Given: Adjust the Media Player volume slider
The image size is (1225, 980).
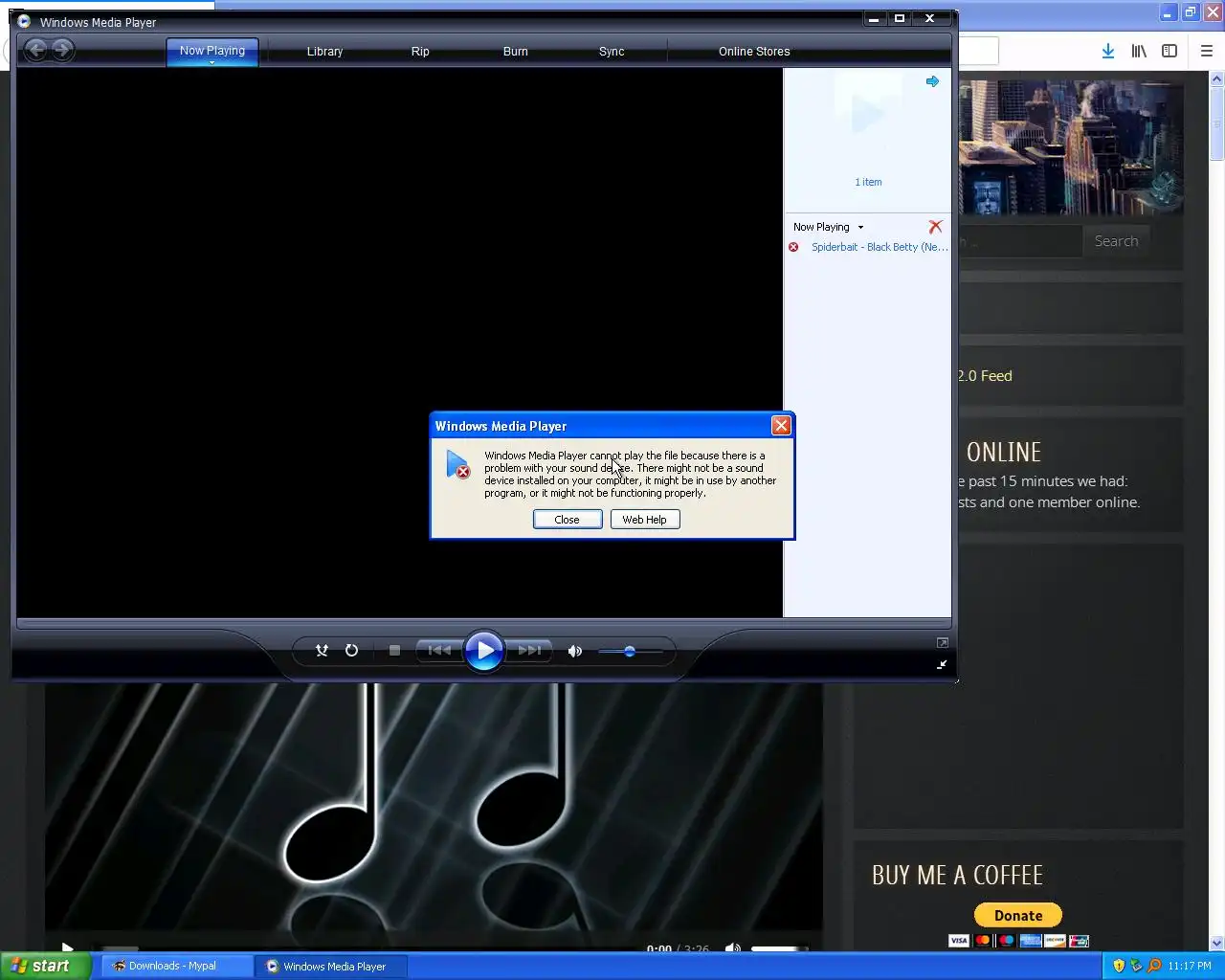Looking at the screenshot, I should coord(630,651).
